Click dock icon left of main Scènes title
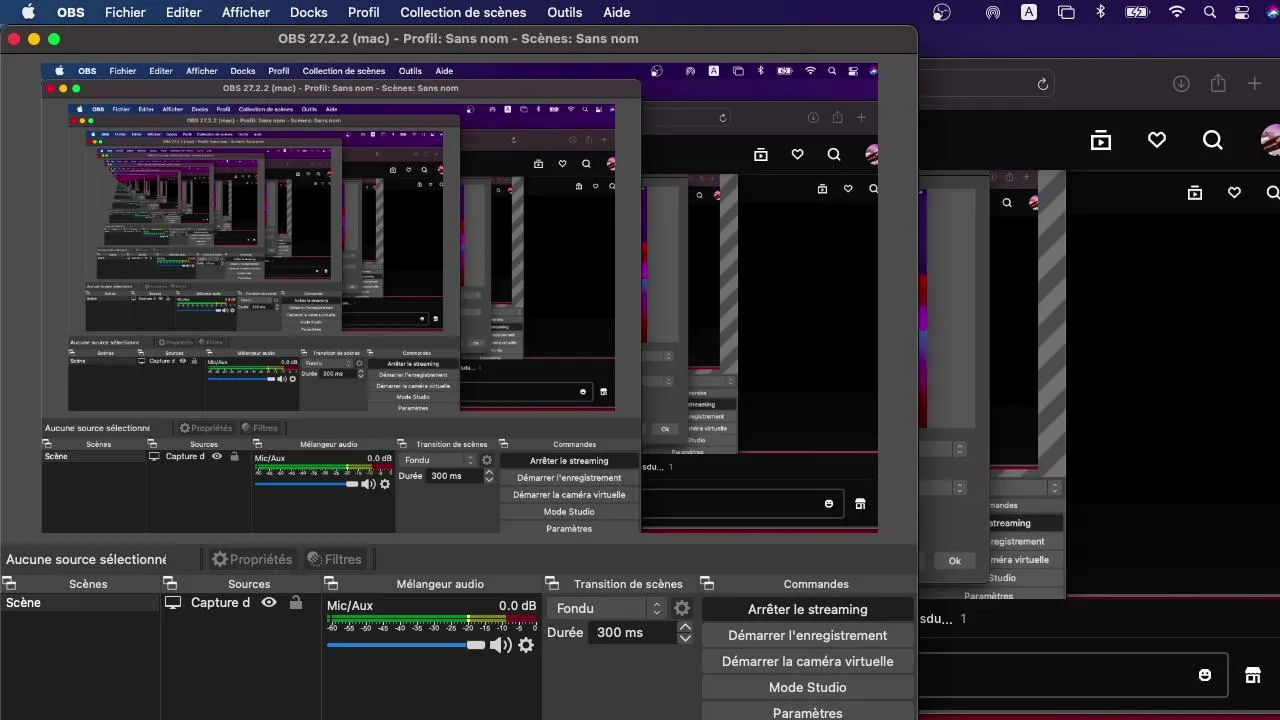Viewport: 1280px width, 720px height. (9, 583)
